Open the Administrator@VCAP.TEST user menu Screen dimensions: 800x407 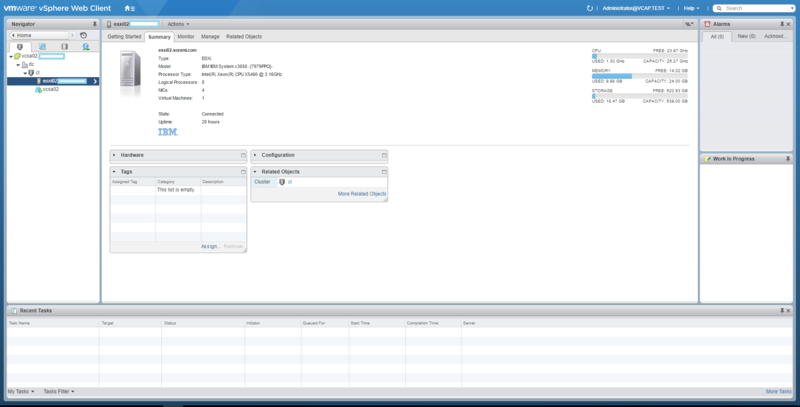(x=636, y=8)
